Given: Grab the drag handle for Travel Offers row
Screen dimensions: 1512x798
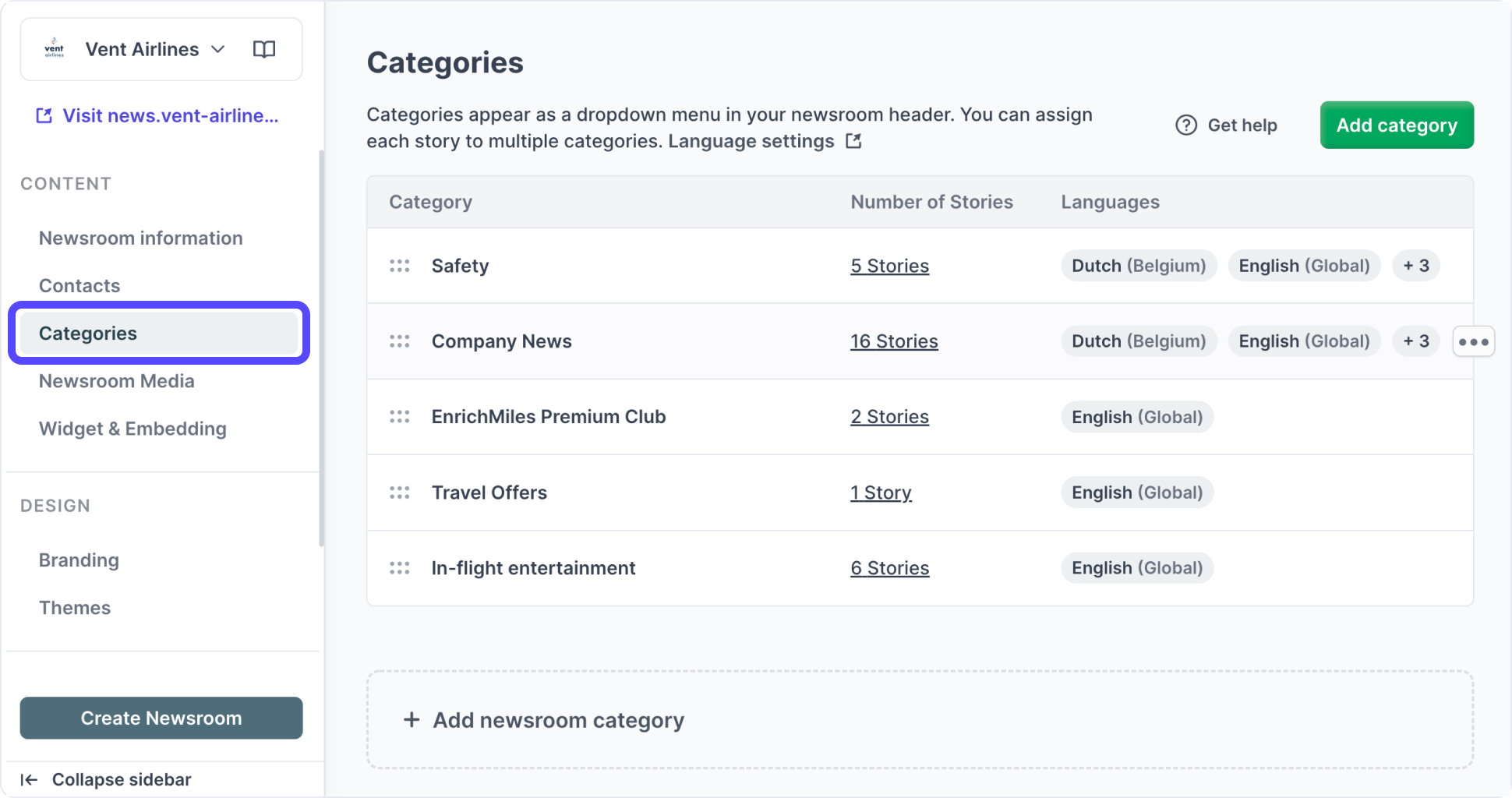Looking at the screenshot, I should coord(400,493).
